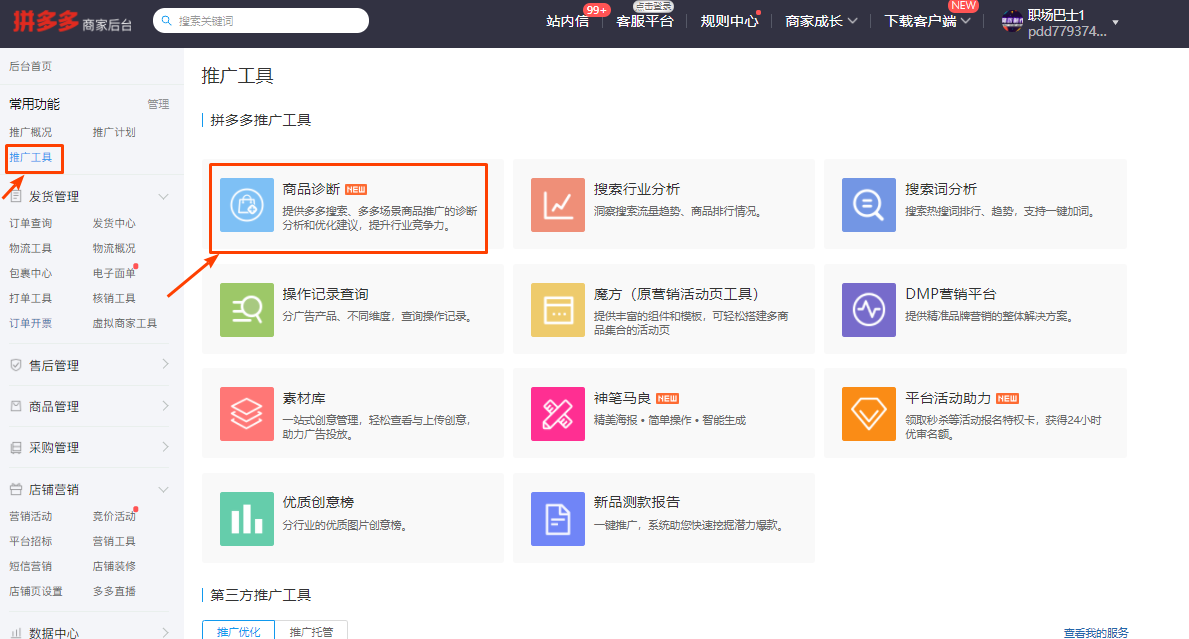Screen dimensions: 1189x639
Task: Open the 魔方 yellow tool icon
Action: (x=557, y=309)
